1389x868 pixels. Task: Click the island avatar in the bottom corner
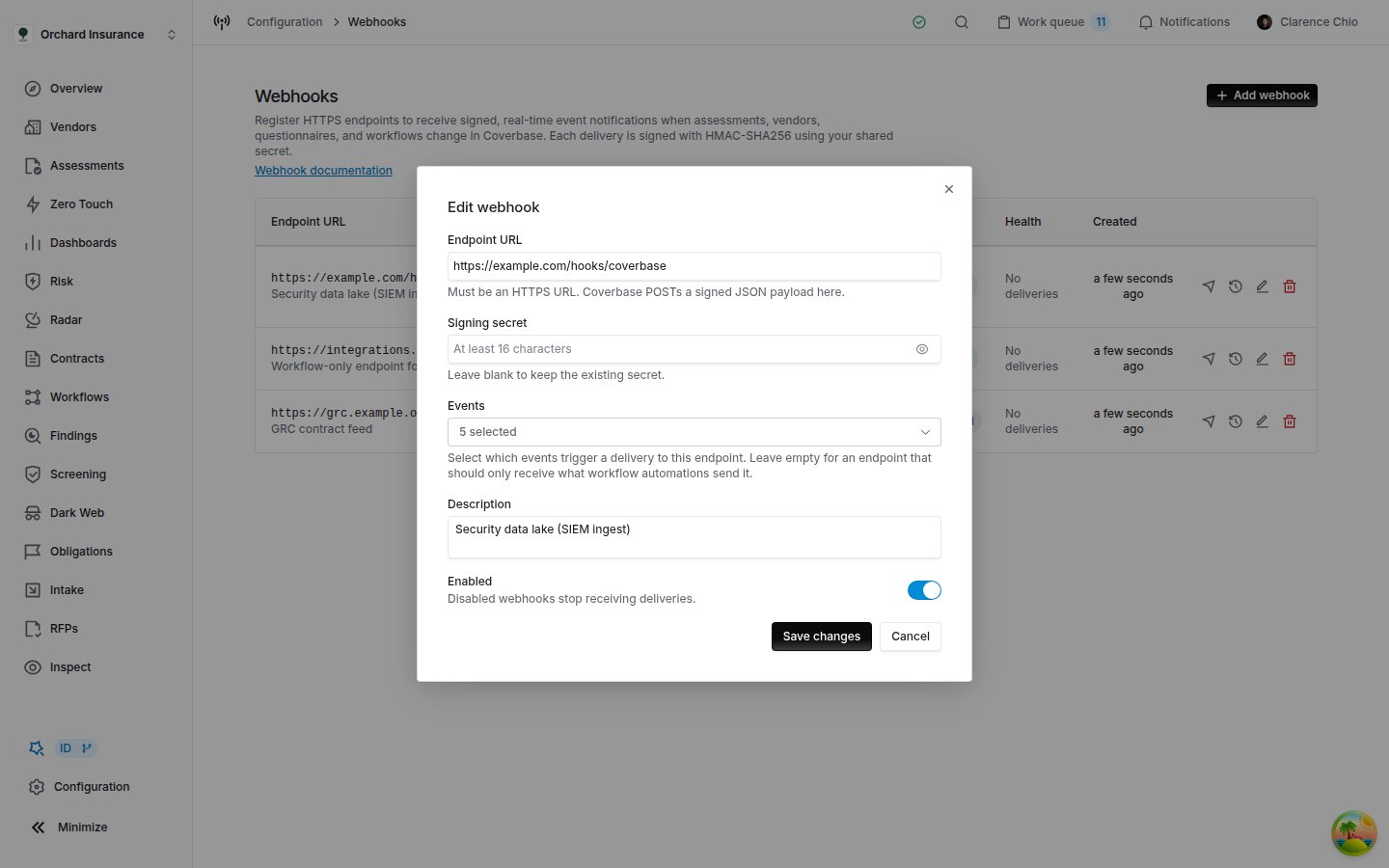[x=1354, y=833]
